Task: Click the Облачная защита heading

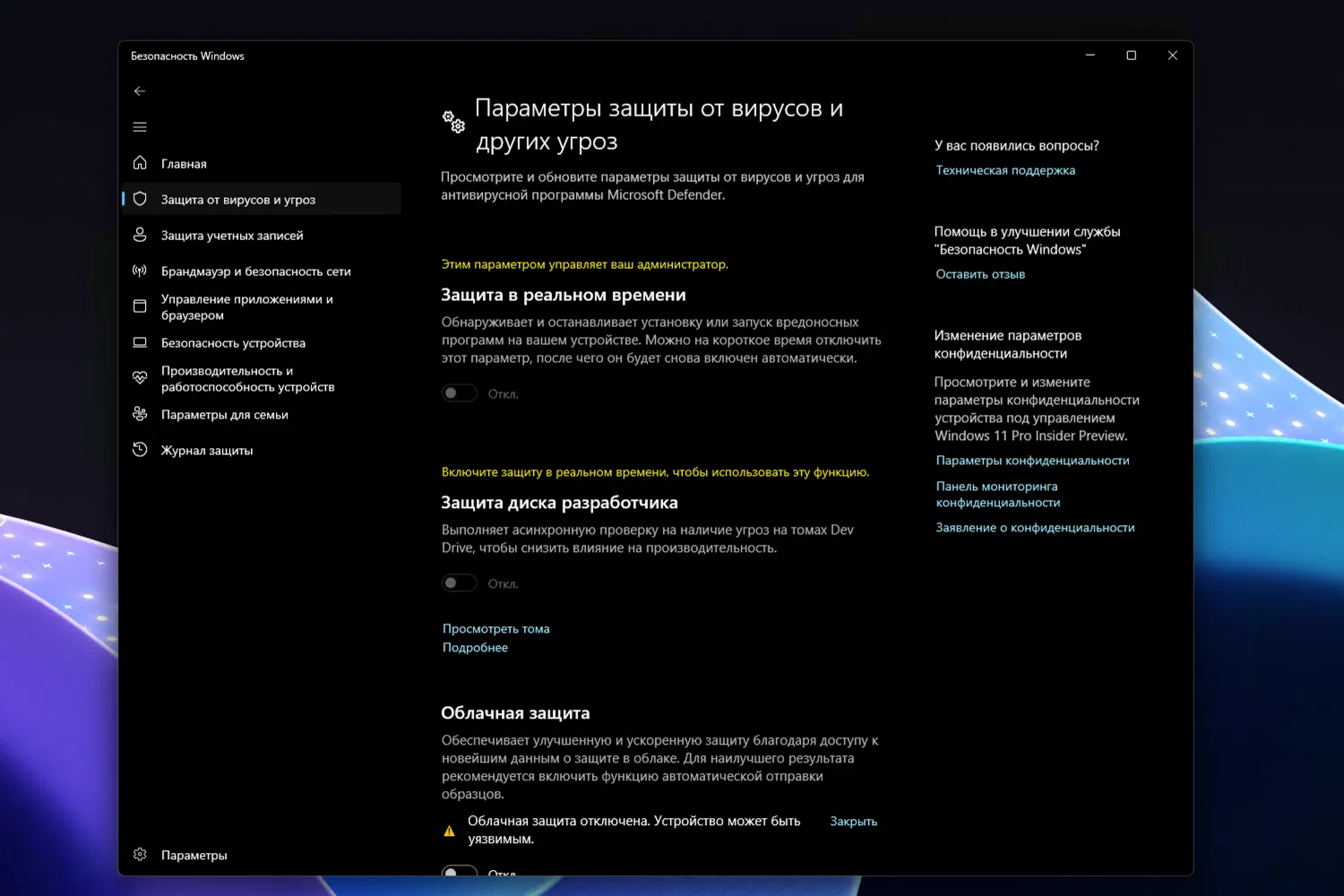Action: tap(515, 713)
